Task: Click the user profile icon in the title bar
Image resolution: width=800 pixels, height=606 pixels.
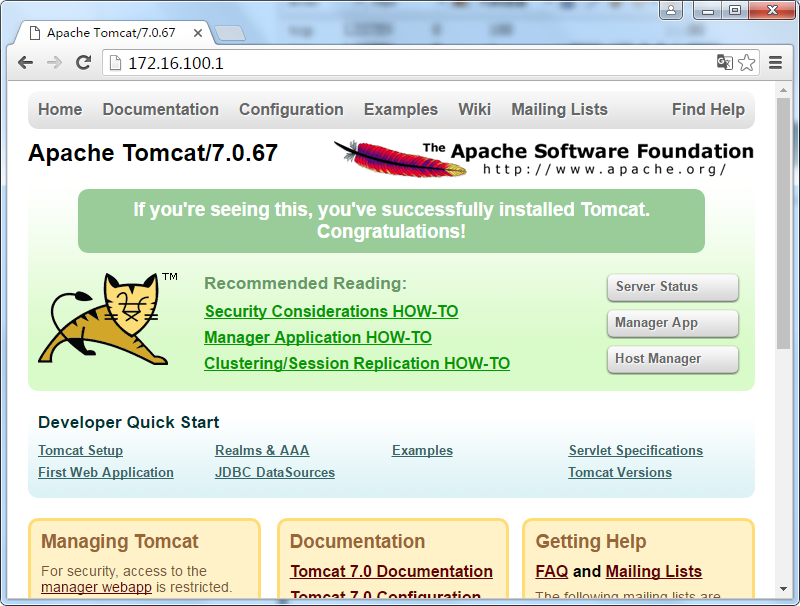Action: 671,10
